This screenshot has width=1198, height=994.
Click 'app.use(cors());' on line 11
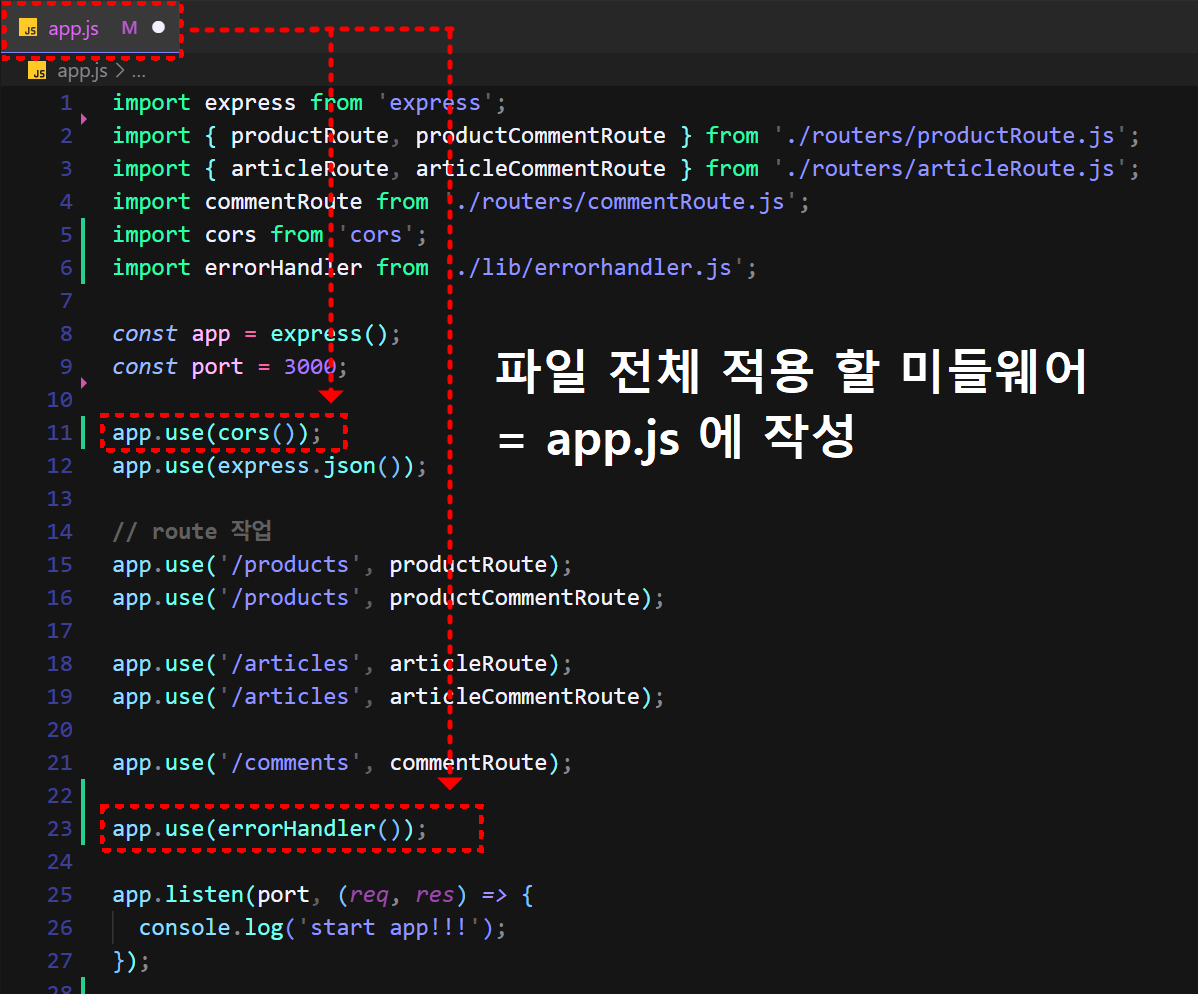point(217,433)
